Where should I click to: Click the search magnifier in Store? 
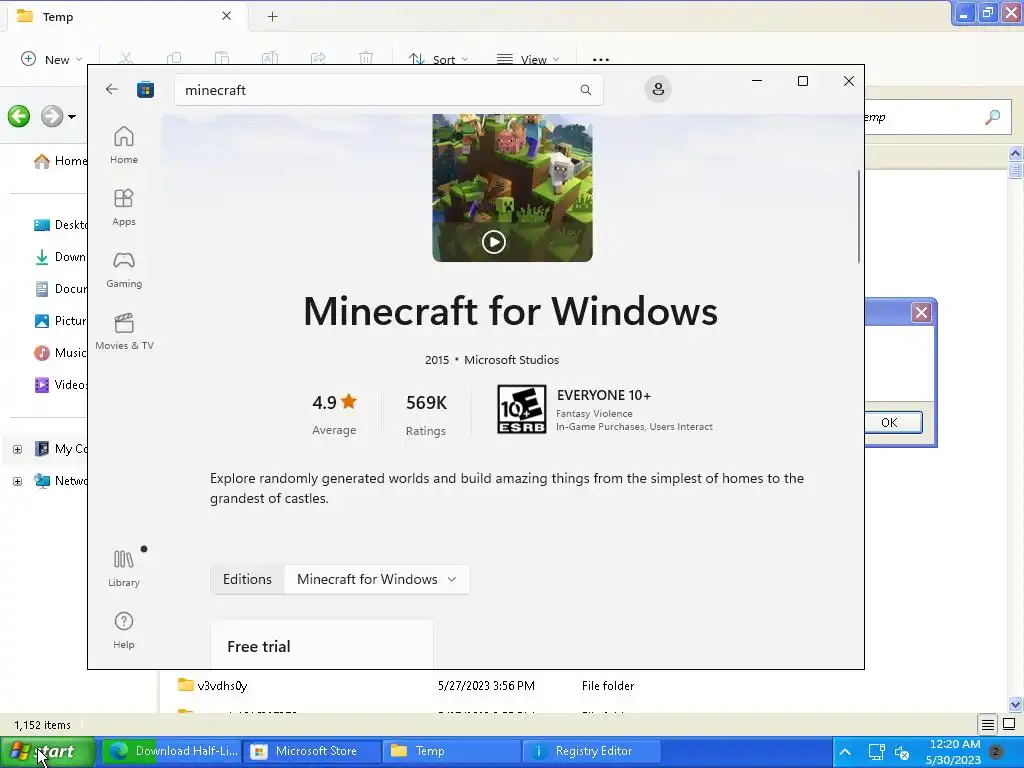[586, 90]
